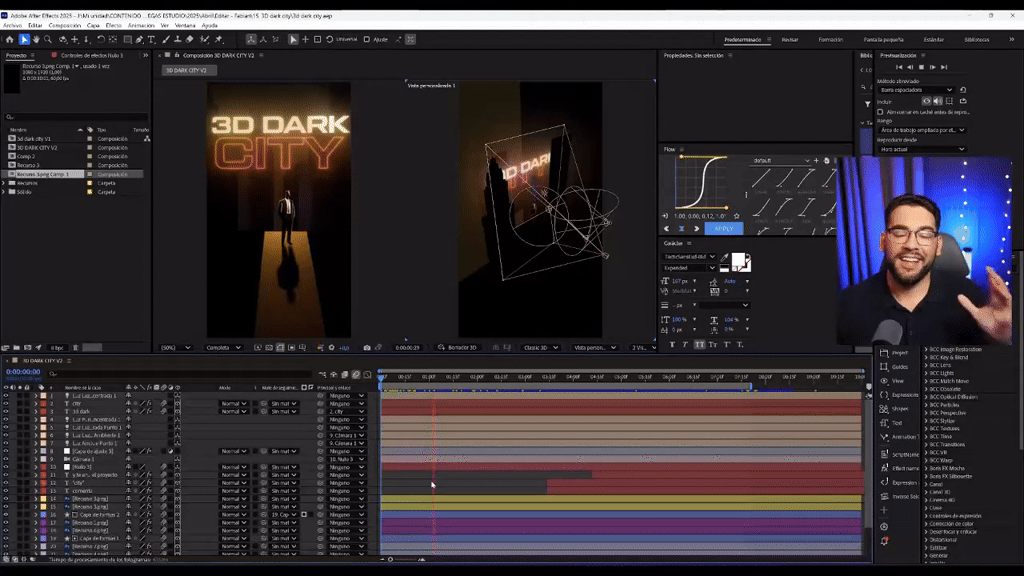Viewport: 1024px width, 576px height.
Task: Activate the Zoom tool
Action: (48, 39)
